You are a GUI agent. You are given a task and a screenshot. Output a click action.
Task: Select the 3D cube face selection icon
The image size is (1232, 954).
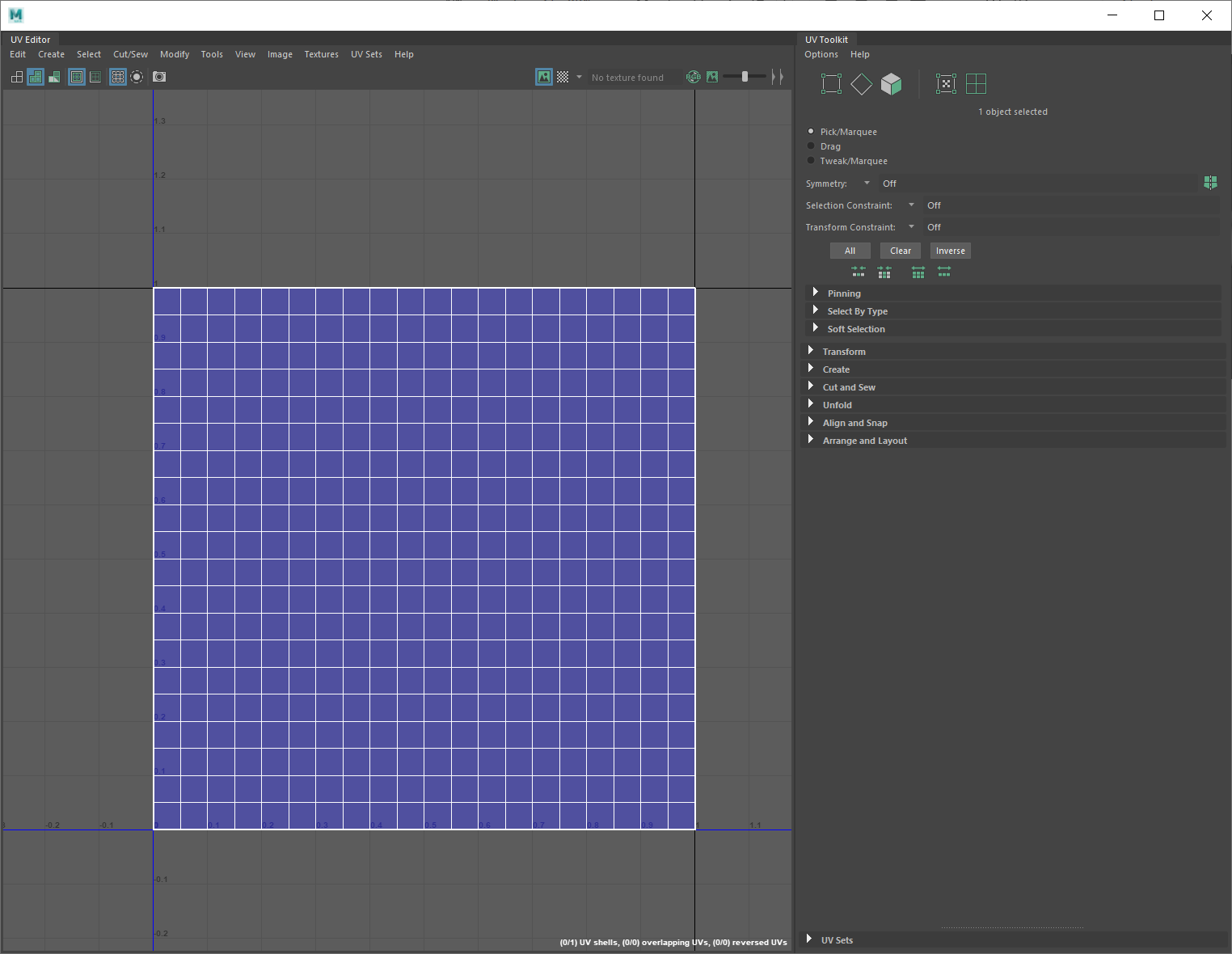(891, 84)
